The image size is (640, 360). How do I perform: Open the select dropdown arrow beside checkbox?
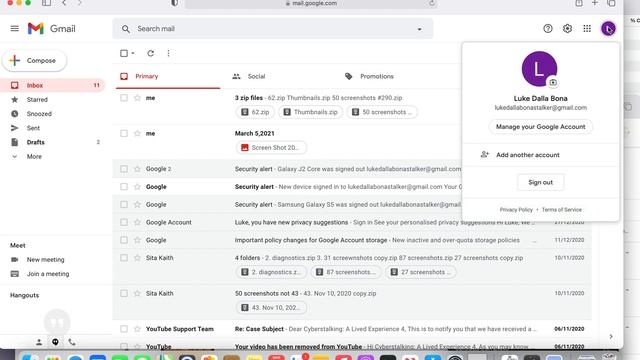pos(133,53)
